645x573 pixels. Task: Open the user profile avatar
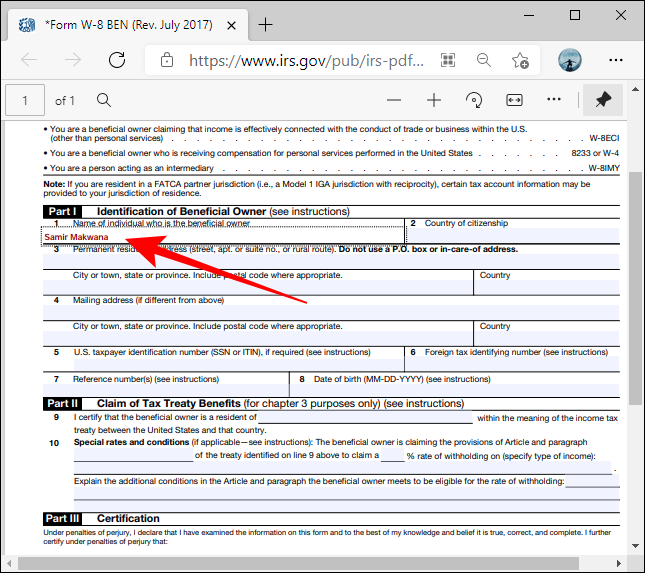[570, 60]
